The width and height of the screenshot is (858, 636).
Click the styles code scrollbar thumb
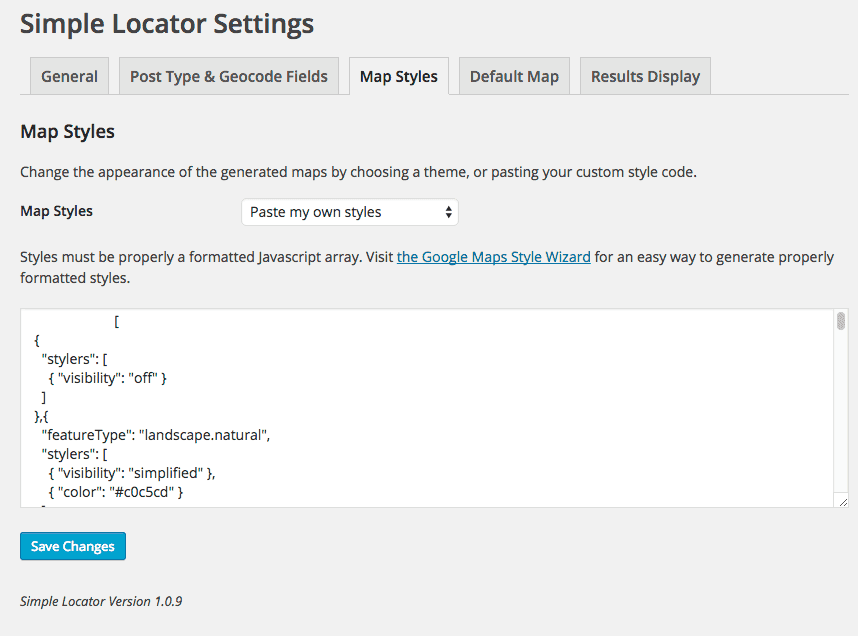841,321
